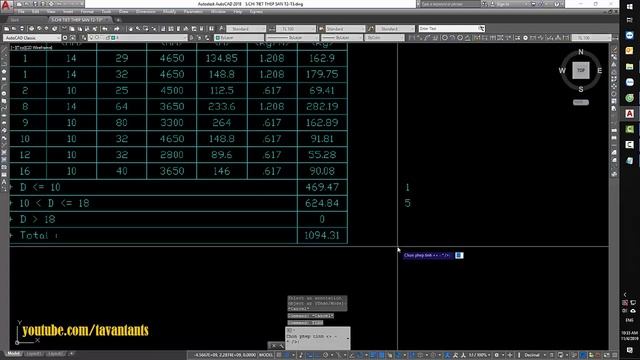Open the Text Style icon left of Standard dropdown

(222, 29)
